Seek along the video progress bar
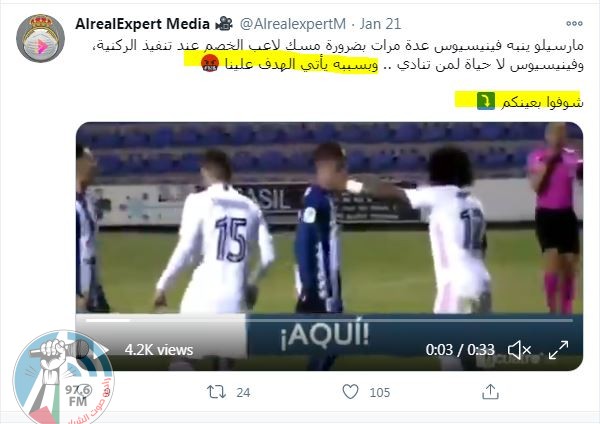The height and width of the screenshot is (424, 600). [329, 320]
